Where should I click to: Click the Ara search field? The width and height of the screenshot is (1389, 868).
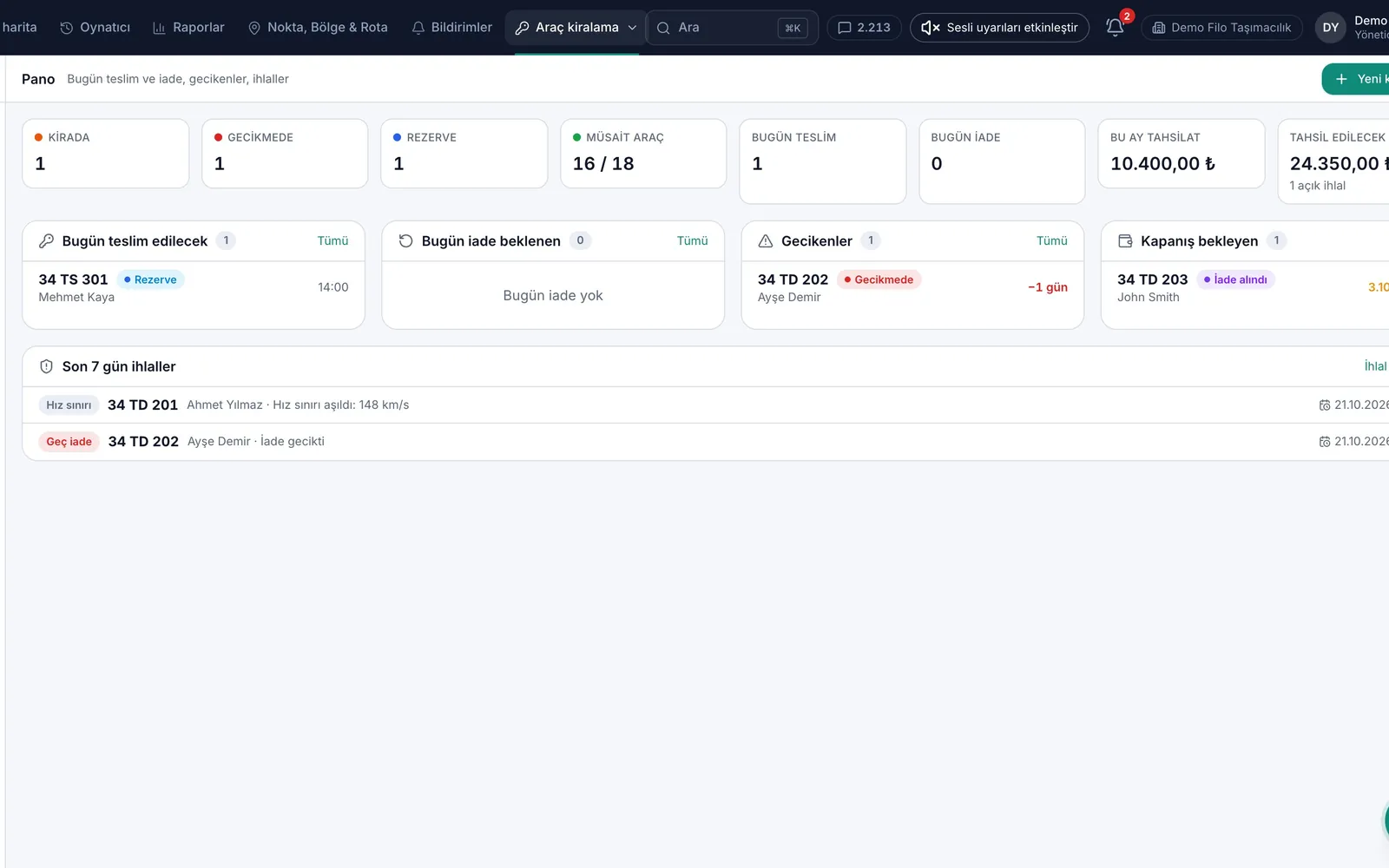click(733, 28)
